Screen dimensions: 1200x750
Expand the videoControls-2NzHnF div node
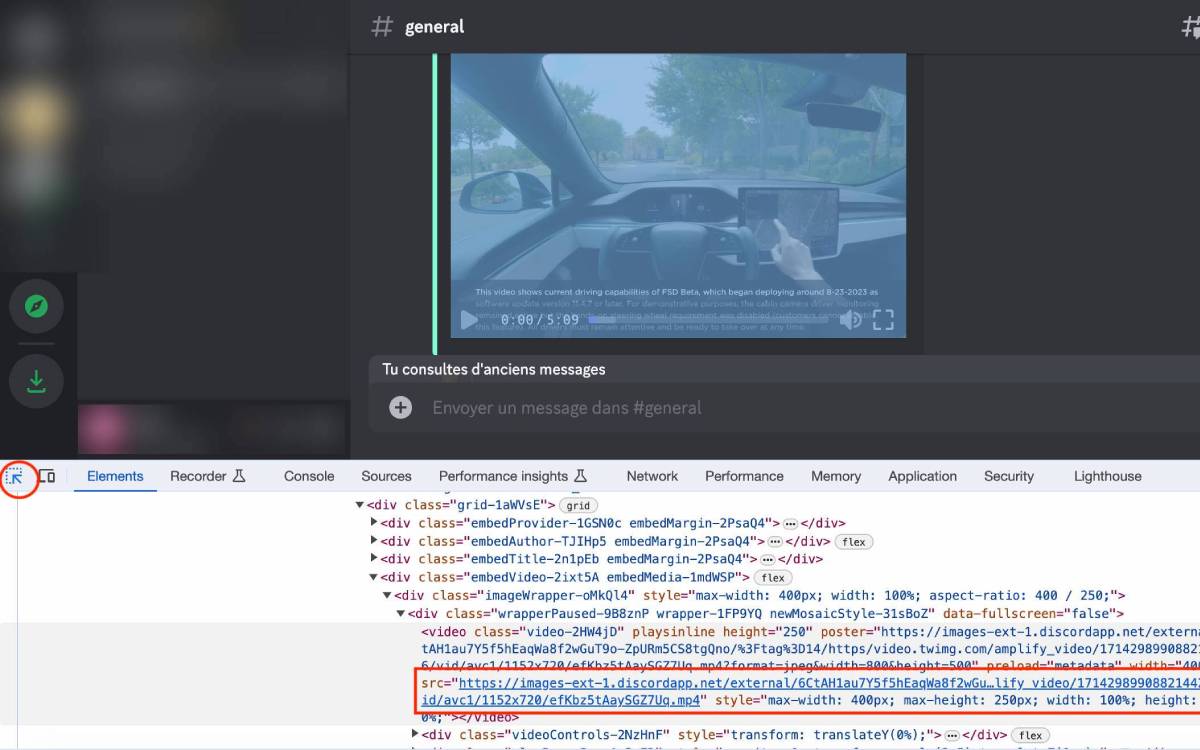pyautogui.click(x=415, y=735)
